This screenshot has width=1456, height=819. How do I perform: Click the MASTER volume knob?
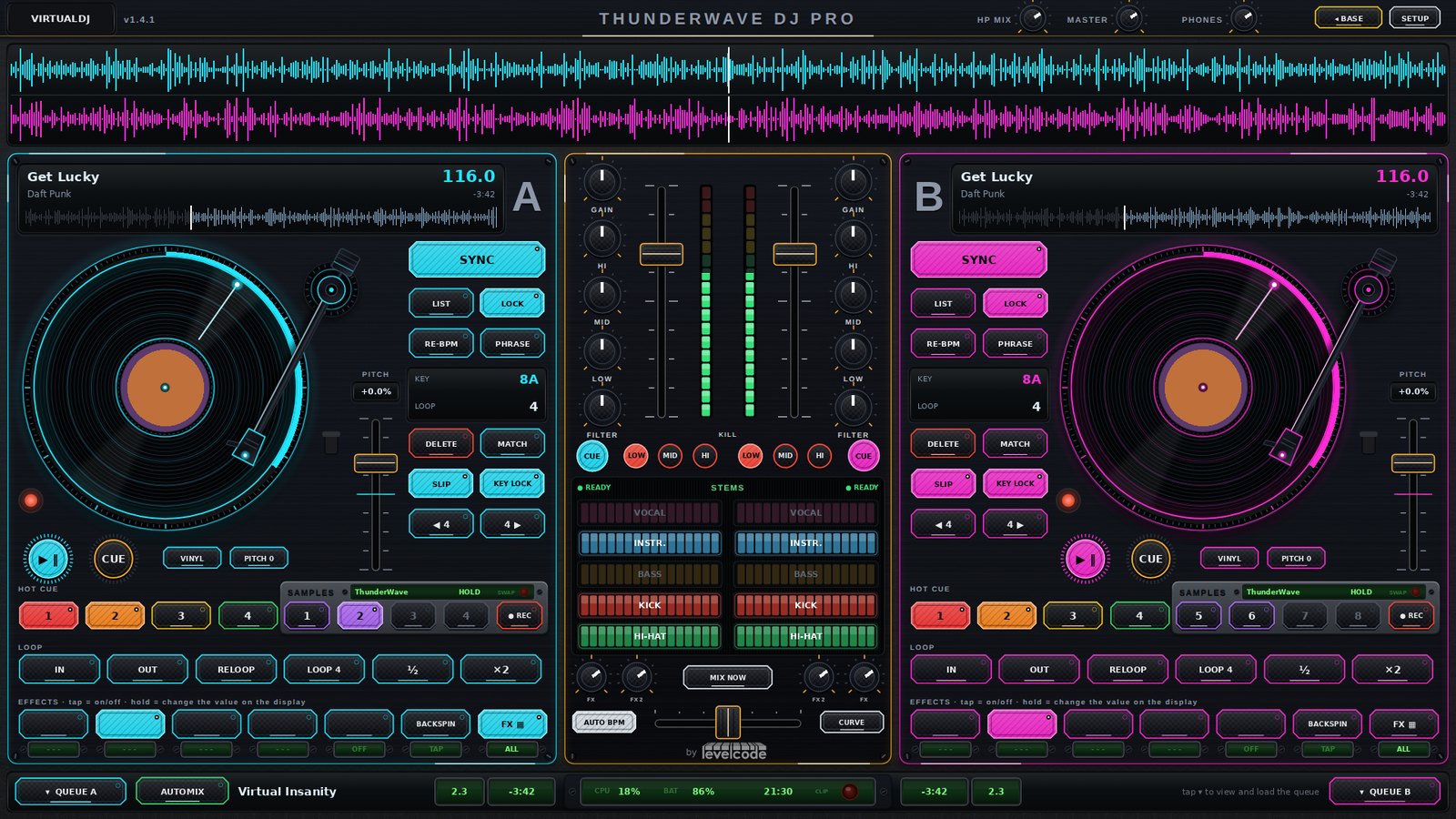1129,17
